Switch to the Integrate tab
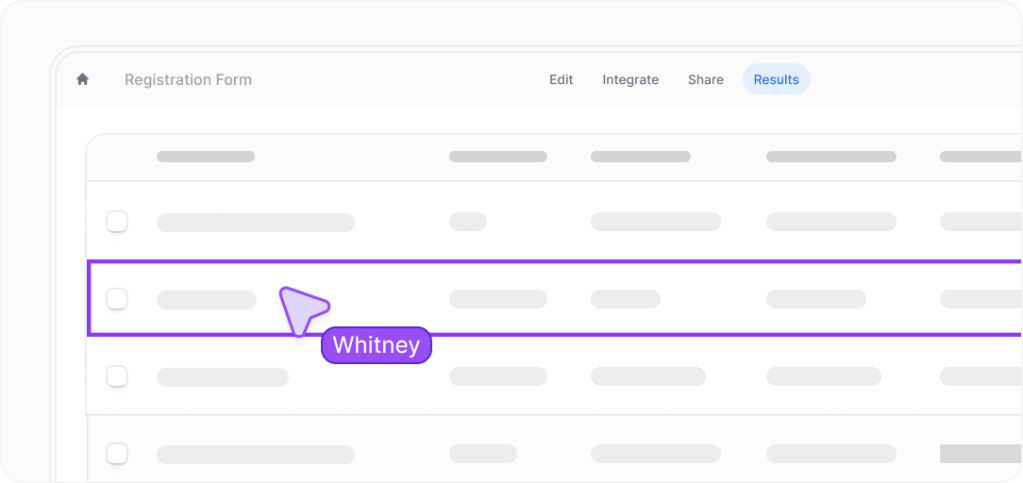 [630, 79]
